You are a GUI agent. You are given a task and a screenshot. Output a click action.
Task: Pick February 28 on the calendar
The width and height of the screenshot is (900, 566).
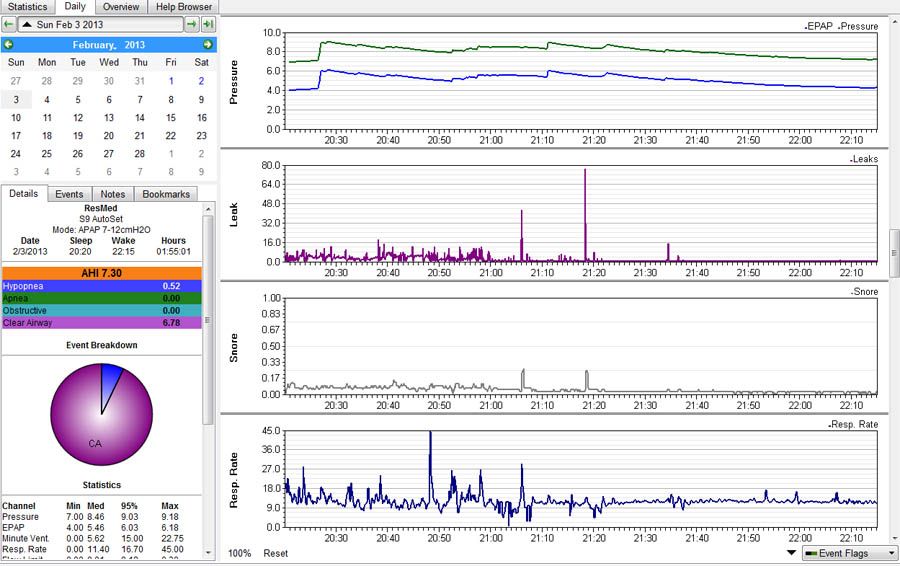[x=139, y=154]
